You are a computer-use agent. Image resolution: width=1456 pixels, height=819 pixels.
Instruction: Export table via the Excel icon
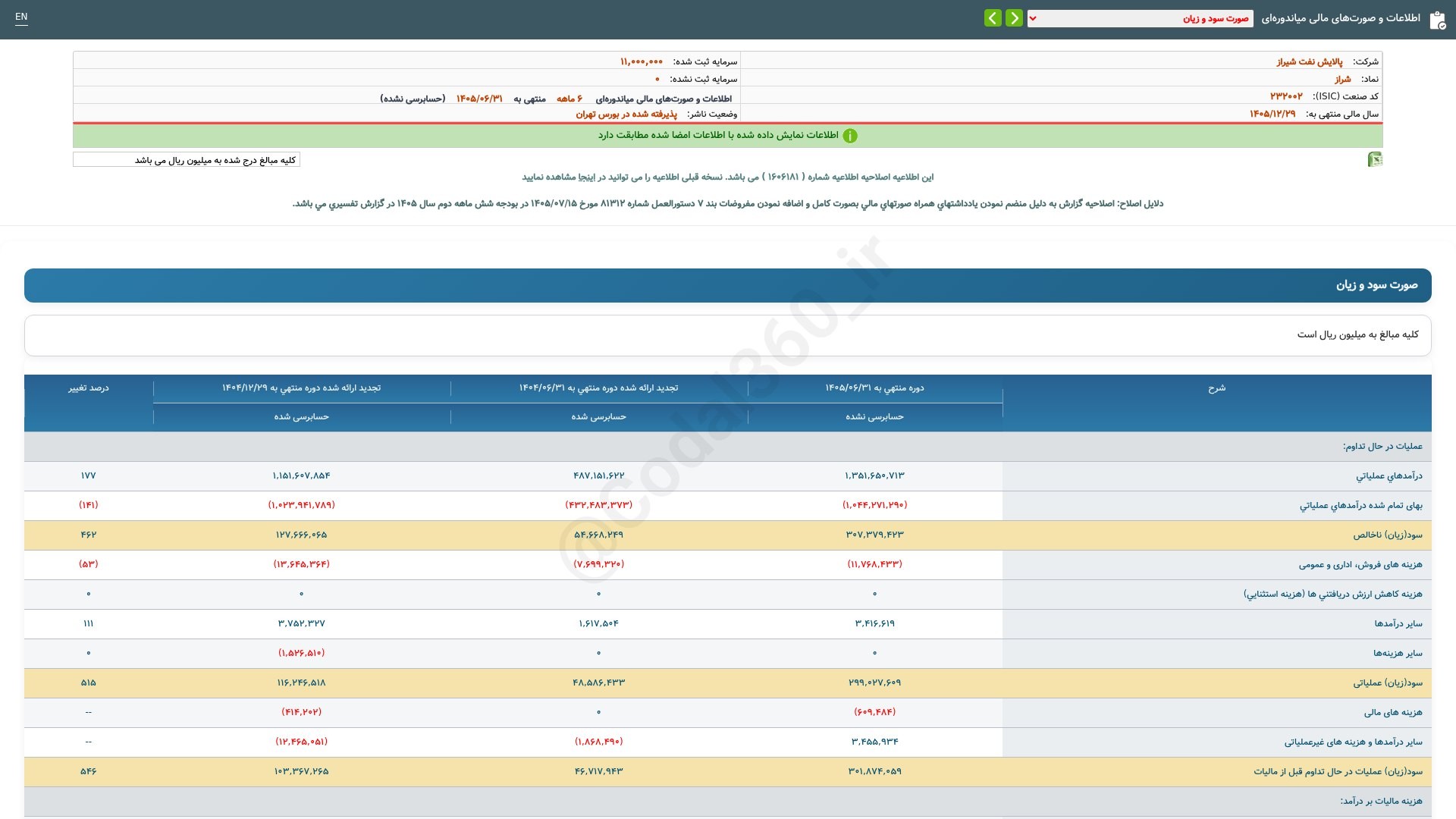(1375, 159)
